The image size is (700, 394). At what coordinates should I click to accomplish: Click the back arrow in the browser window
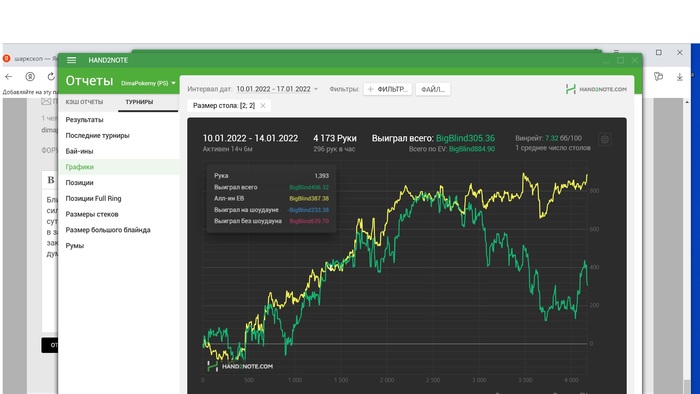8,77
